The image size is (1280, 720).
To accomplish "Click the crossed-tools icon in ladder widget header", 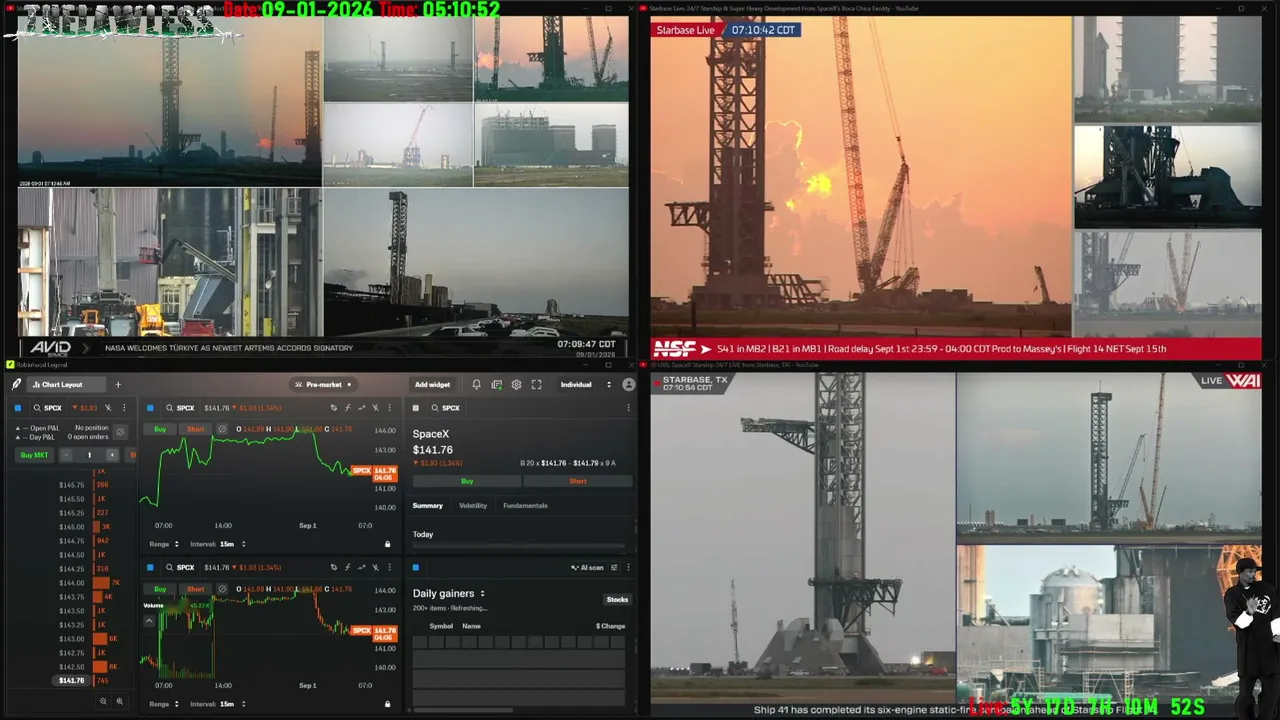I will point(108,408).
